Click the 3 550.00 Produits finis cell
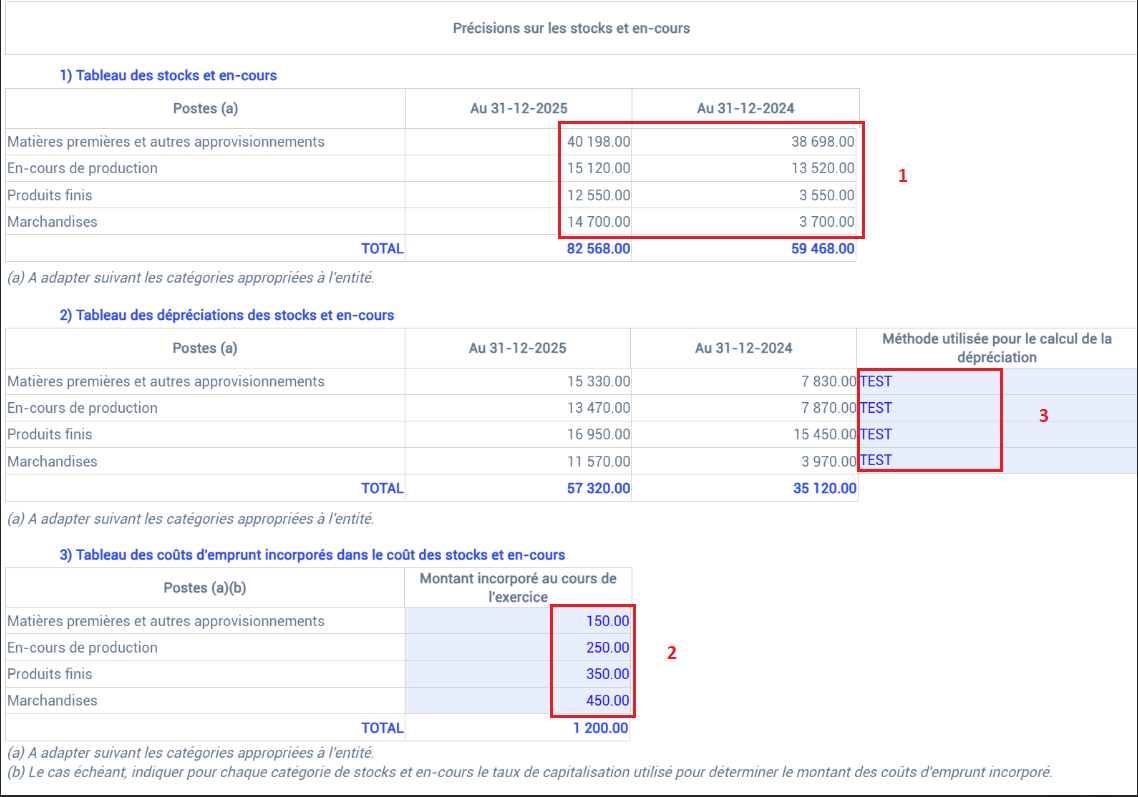1138x797 pixels. tap(745, 195)
